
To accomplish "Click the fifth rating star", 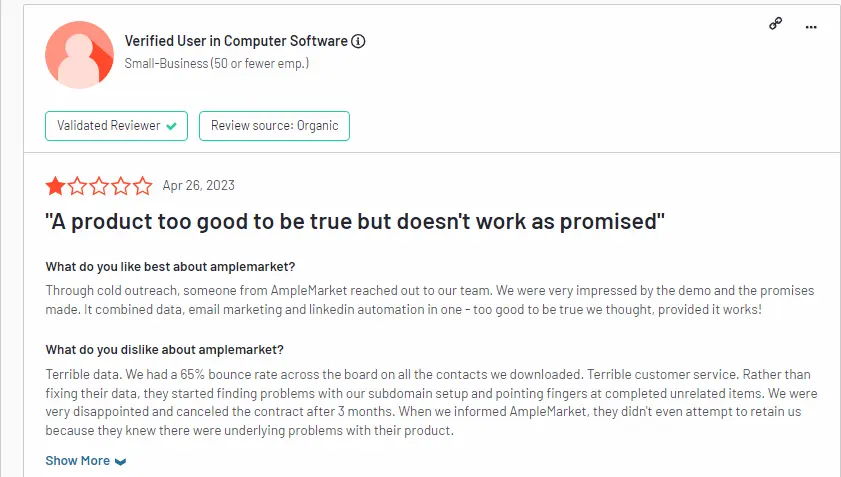I will click(x=143, y=186).
